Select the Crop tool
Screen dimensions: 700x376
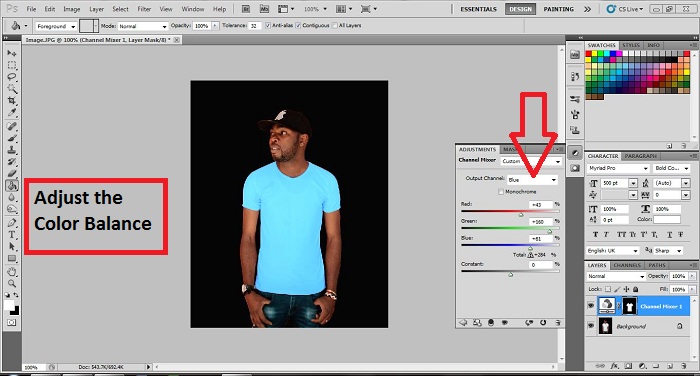click(x=12, y=100)
